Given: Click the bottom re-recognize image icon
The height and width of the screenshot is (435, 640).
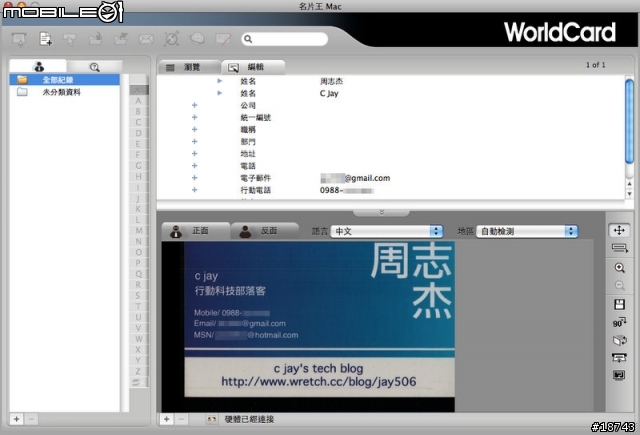Looking at the screenshot, I should (619, 375).
